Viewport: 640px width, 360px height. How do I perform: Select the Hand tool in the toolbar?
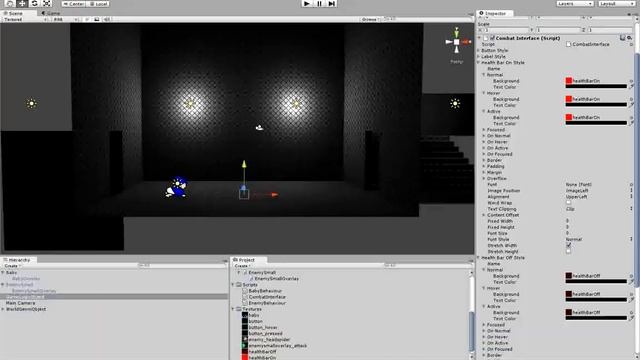point(10,3)
